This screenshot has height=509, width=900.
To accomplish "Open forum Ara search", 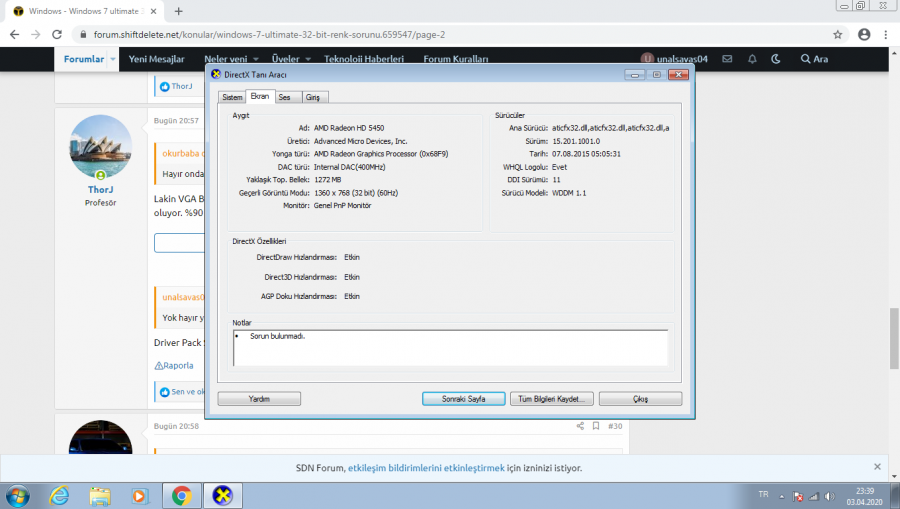I will (814, 59).
